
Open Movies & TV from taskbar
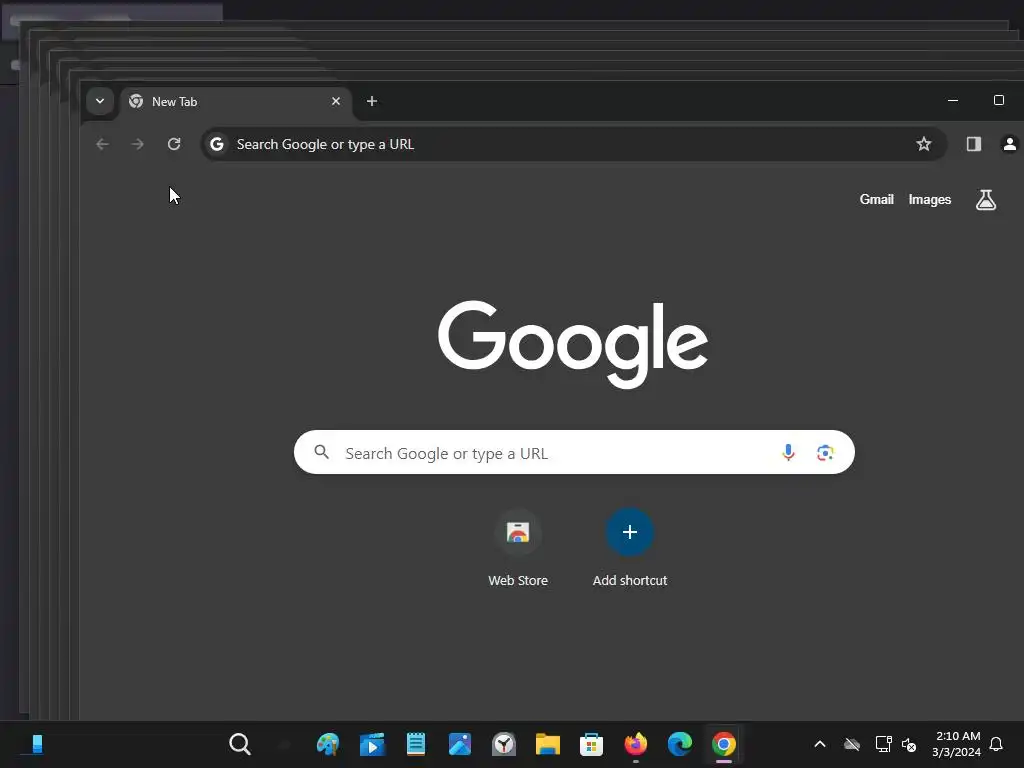[372, 744]
